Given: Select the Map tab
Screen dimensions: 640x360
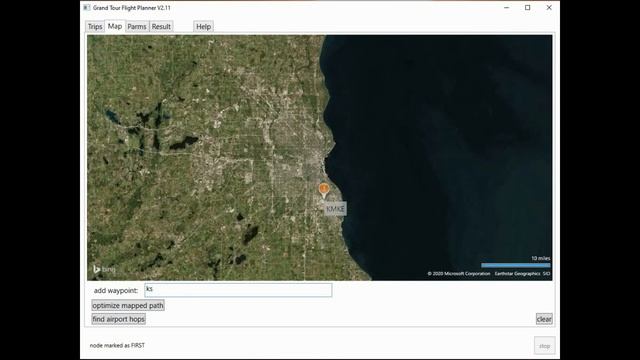Looking at the screenshot, I should [x=115, y=26].
